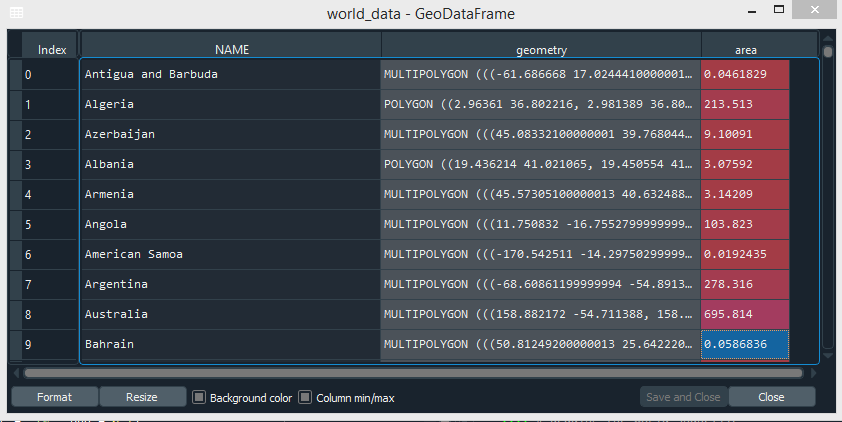Select the 'Albania' name cell
The height and width of the screenshot is (422, 842).
230,164
